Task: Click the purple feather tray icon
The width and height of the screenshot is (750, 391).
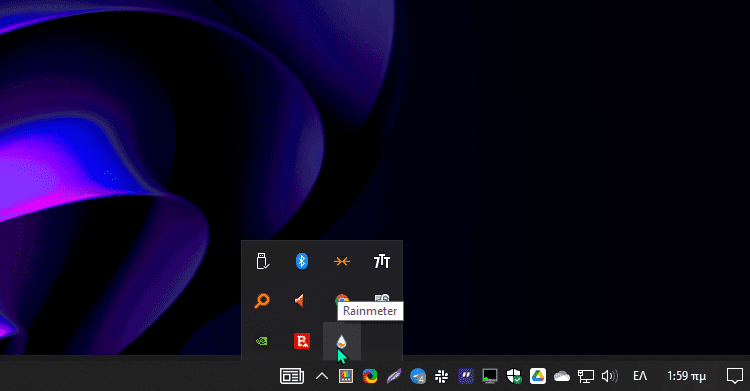Action: (394, 376)
